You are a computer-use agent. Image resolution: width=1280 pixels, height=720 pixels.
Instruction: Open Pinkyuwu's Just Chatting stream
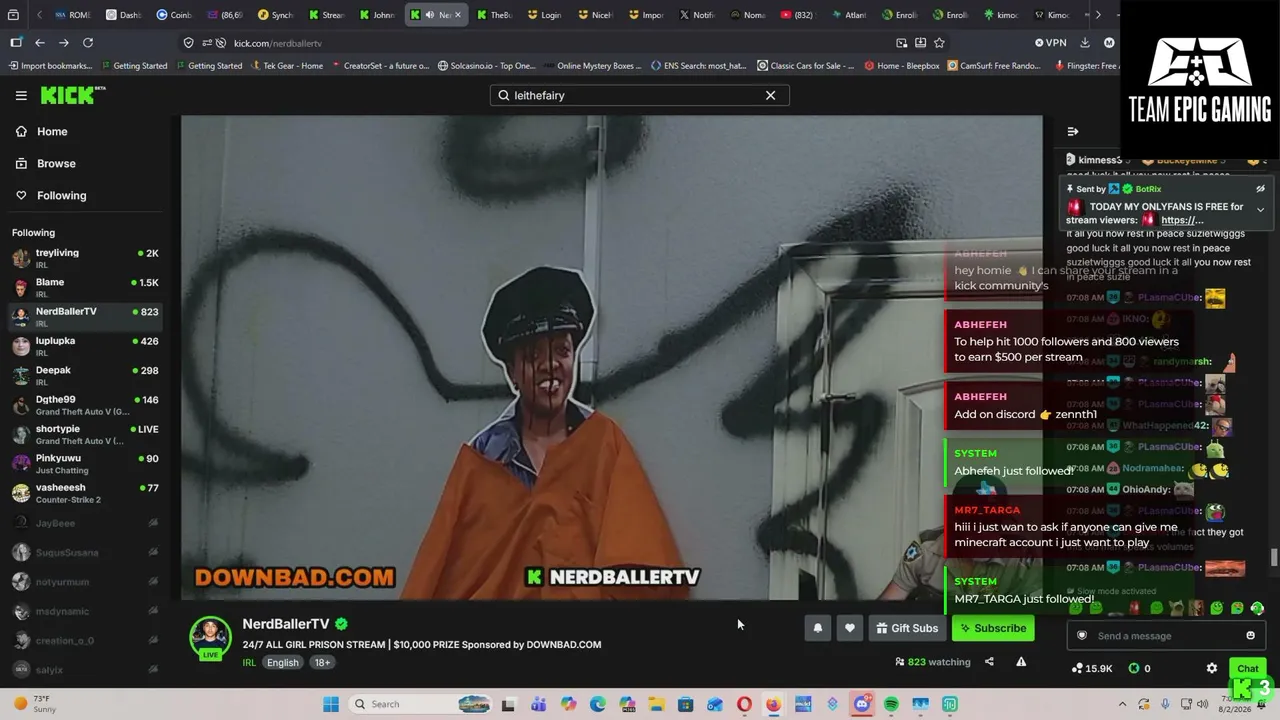pos(86,463)
